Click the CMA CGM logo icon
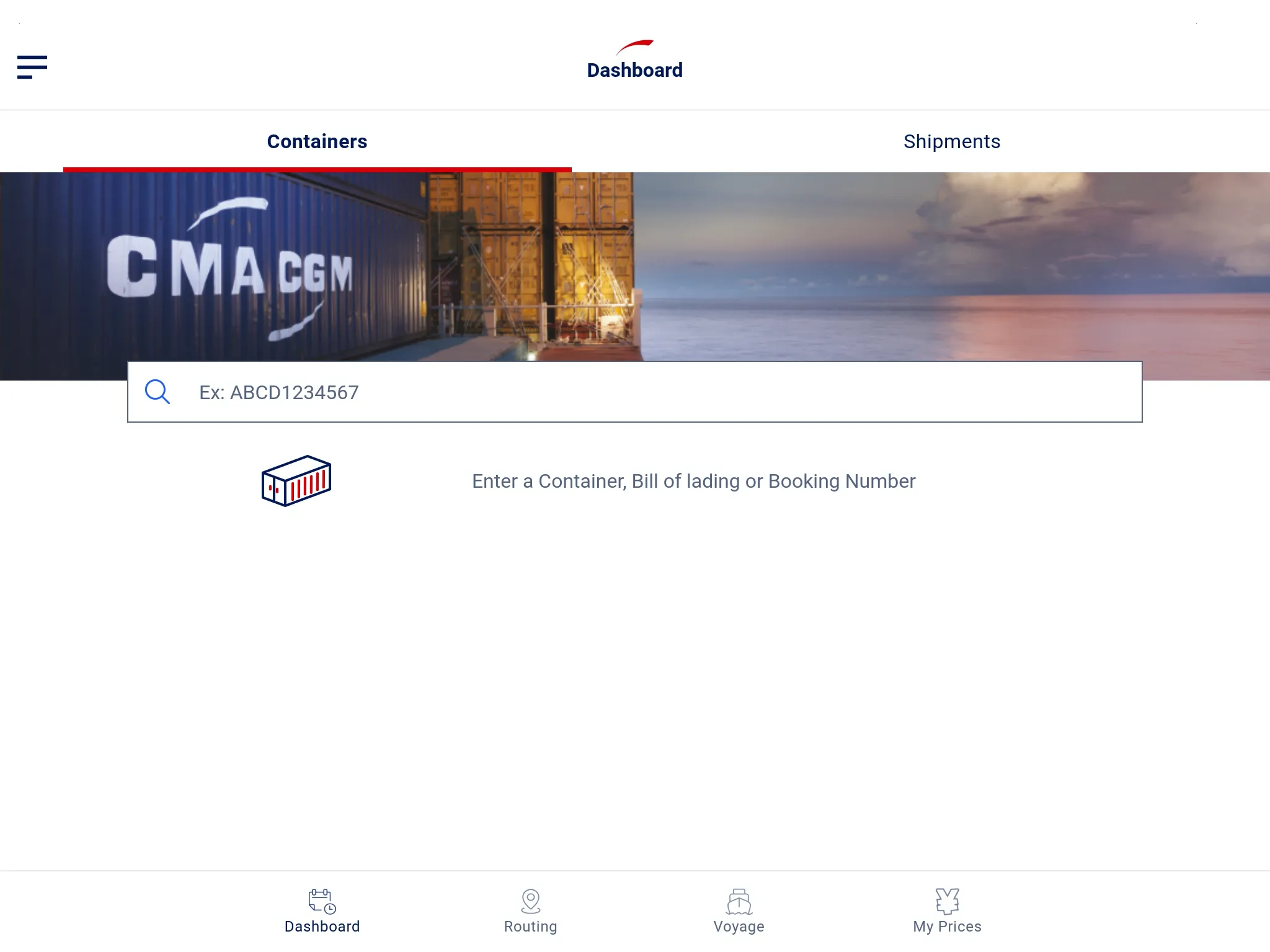The width and height of the screenshot is (1270, 952). 634,44
